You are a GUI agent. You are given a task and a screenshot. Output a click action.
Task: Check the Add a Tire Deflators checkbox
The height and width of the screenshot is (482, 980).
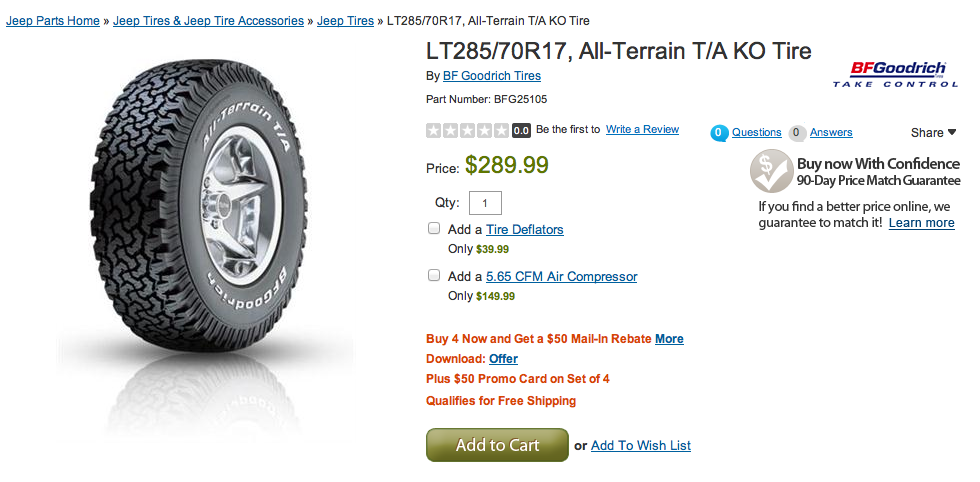pyautogui.click(x=434, y=228)
